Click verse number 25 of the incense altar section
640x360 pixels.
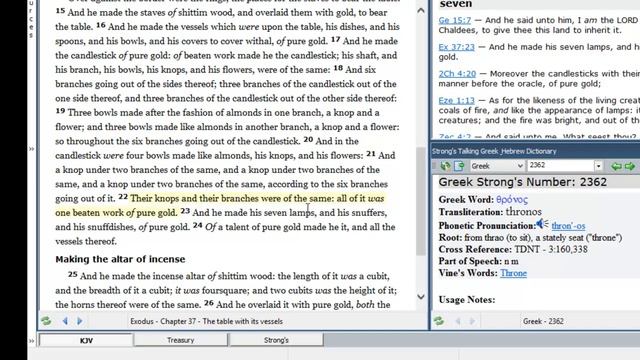(x=73, y=274)
